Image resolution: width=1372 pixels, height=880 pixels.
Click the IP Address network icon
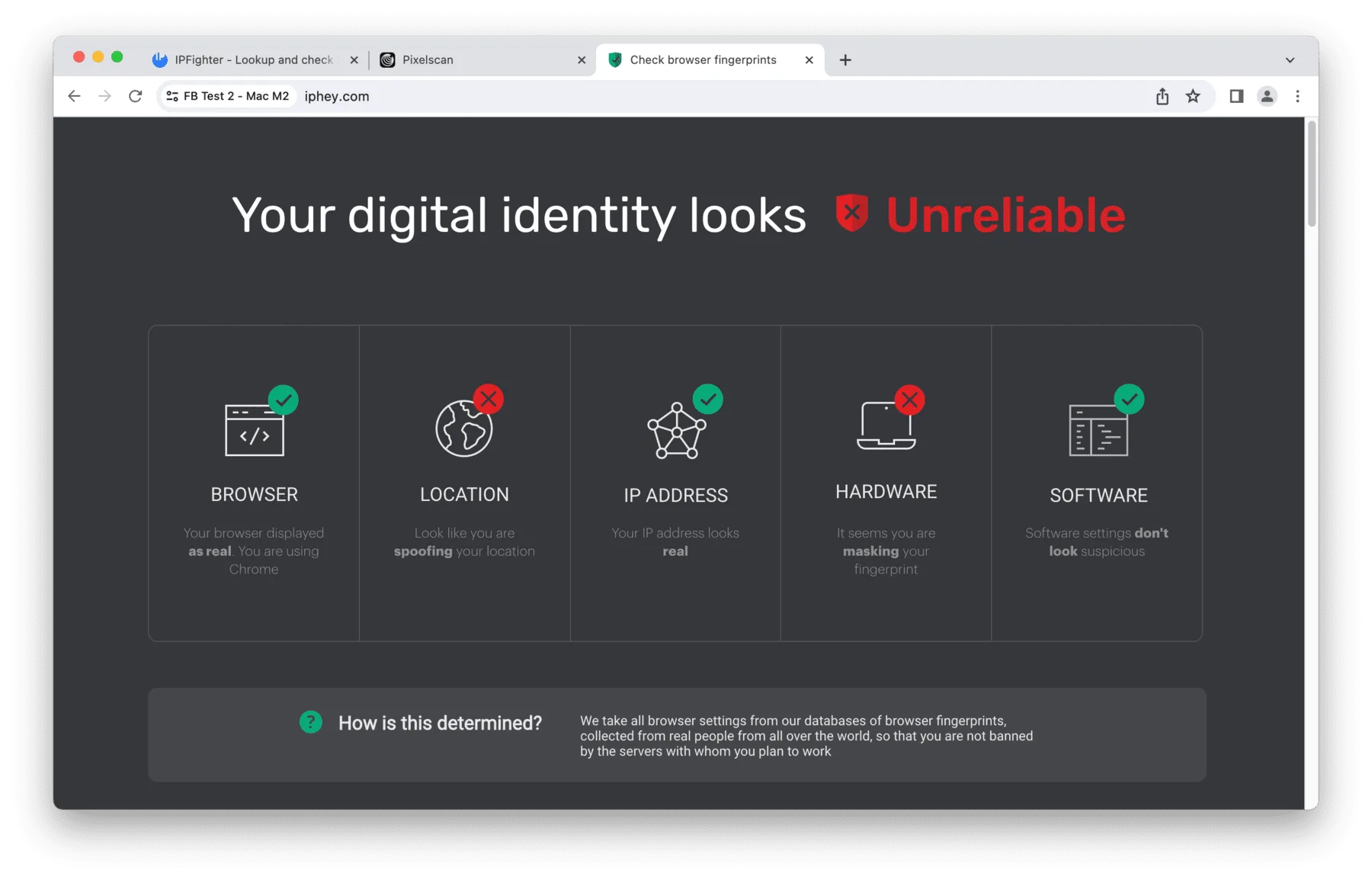click(676, 431)
